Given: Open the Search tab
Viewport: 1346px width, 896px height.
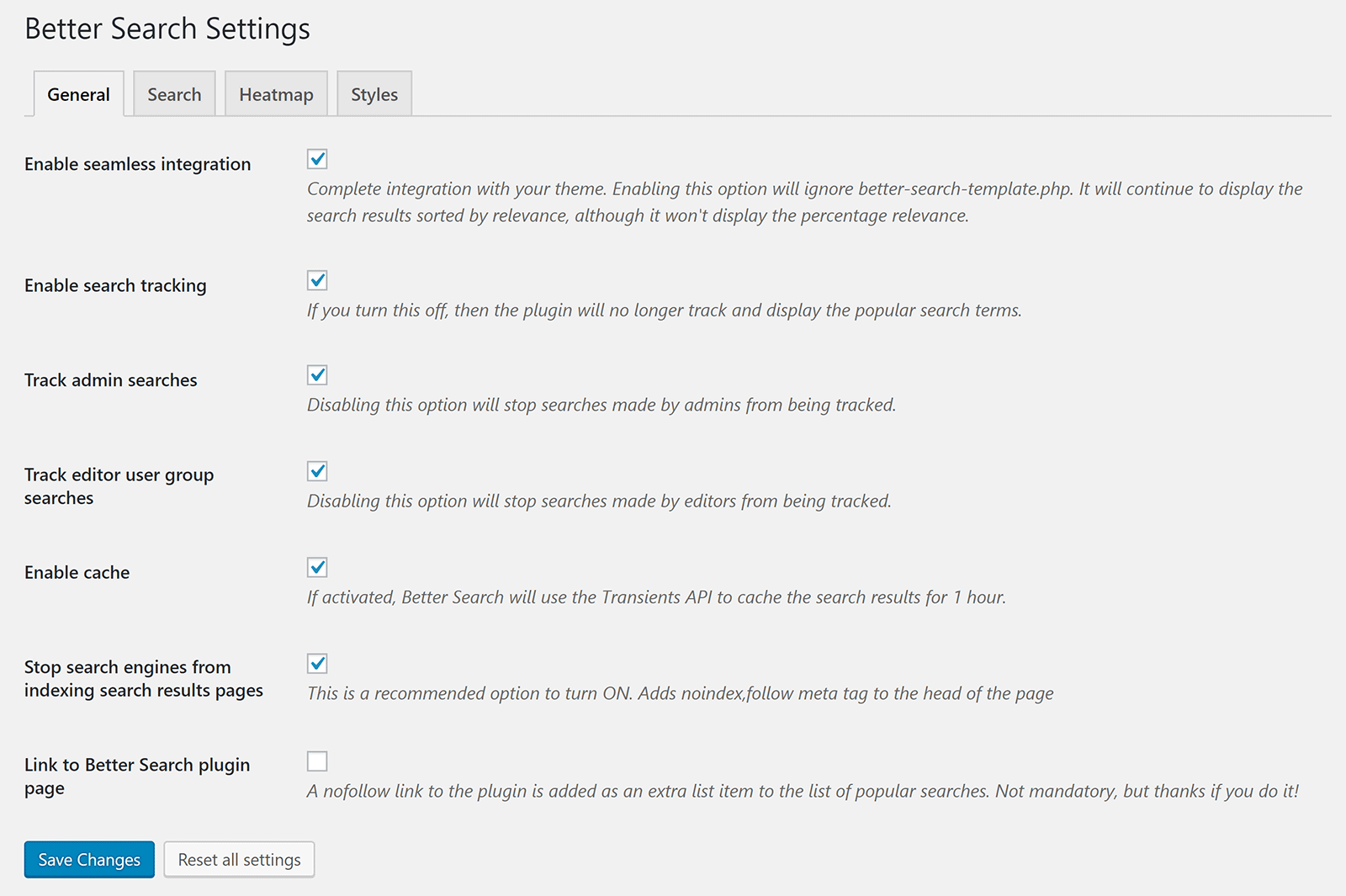Looking at the screenshot, I should pyautogui.click(x=174, y=94).
